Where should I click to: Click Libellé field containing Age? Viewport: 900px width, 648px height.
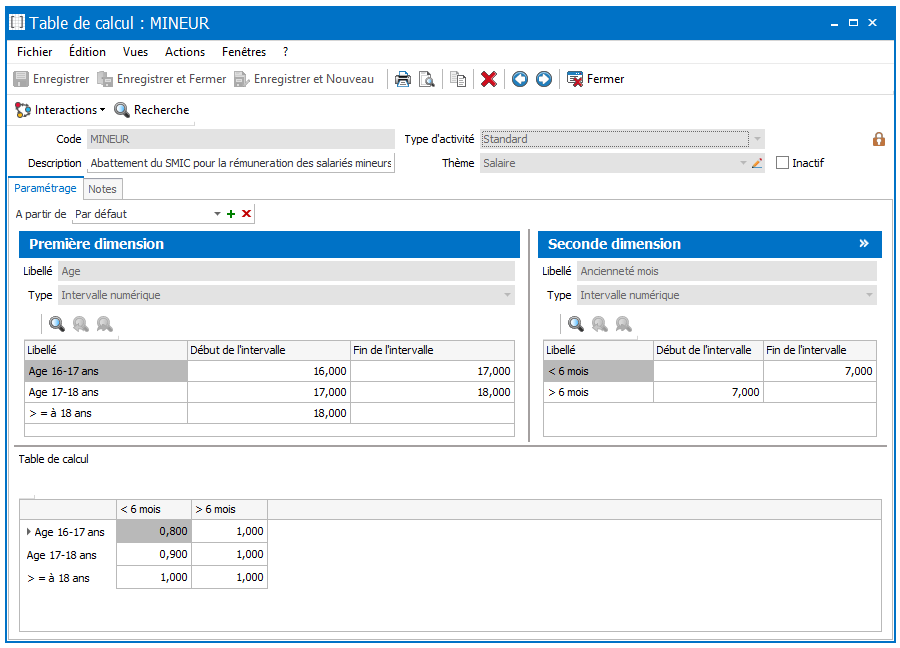[286, 271]
